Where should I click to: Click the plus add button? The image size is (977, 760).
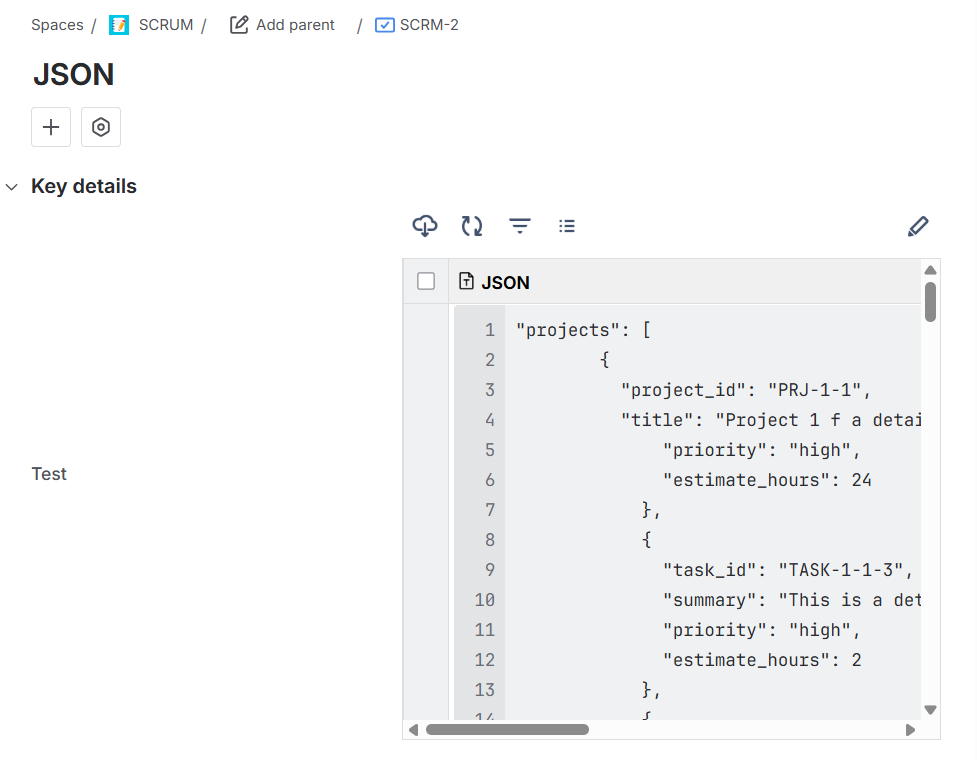pyautogui.click(x=51, y=127)
